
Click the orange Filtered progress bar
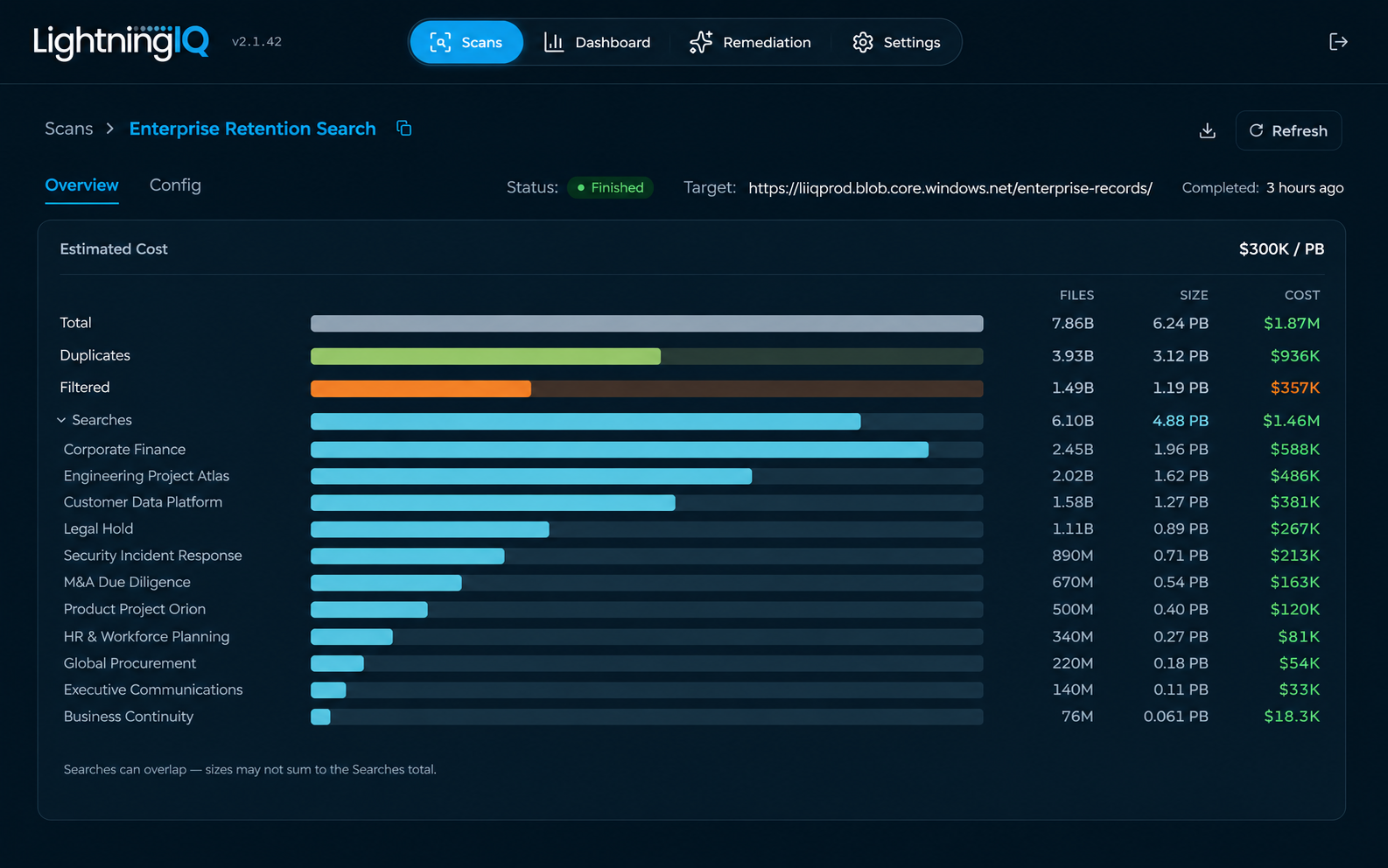pyautogui.click(x=421, y=388)
